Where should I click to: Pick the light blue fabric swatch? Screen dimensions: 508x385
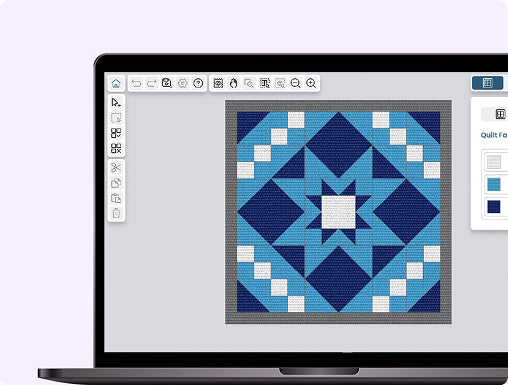494,184
